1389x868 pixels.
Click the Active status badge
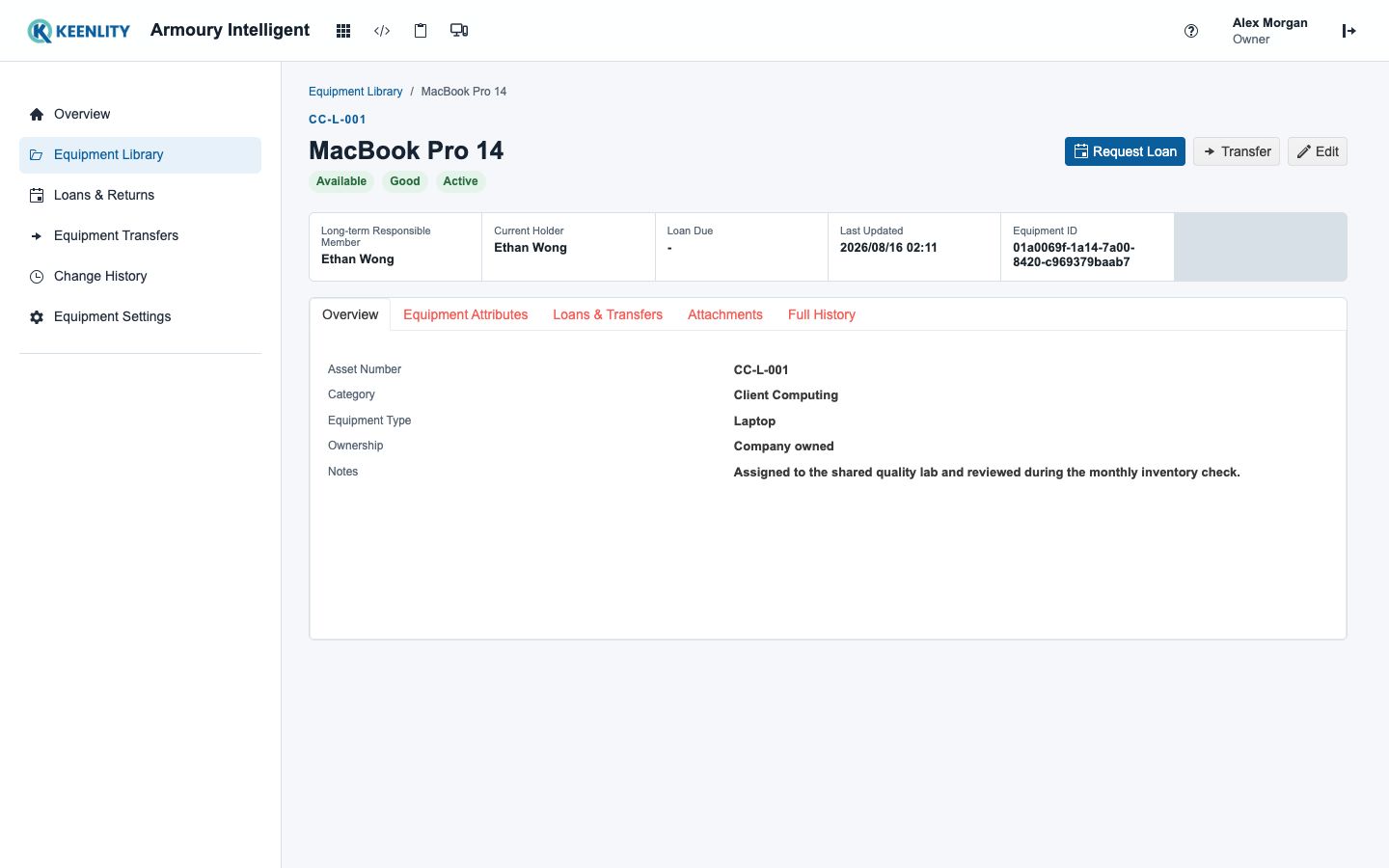coord(460,181)
